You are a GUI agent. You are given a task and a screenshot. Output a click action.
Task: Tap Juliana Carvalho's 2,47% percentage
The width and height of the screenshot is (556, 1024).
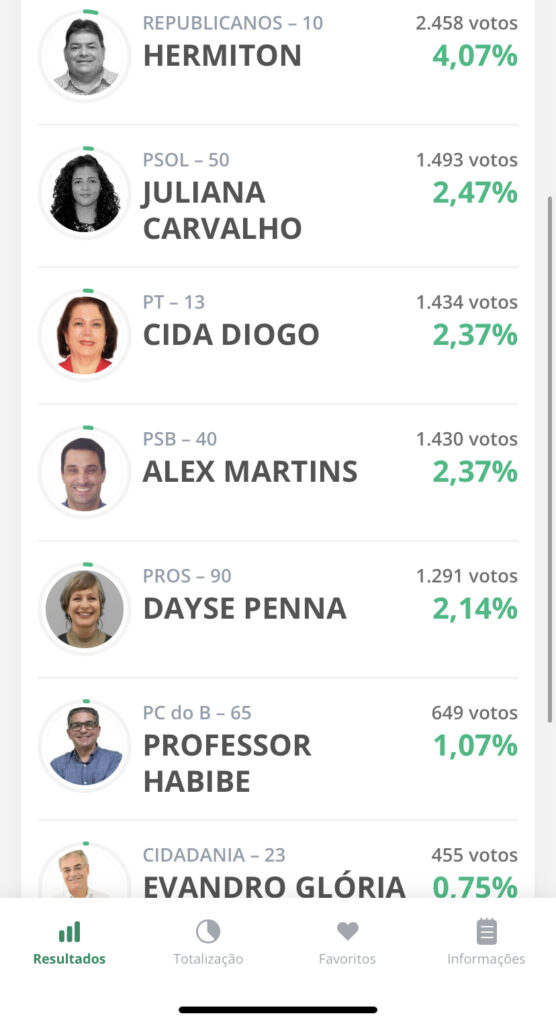[x=475, y=193]
